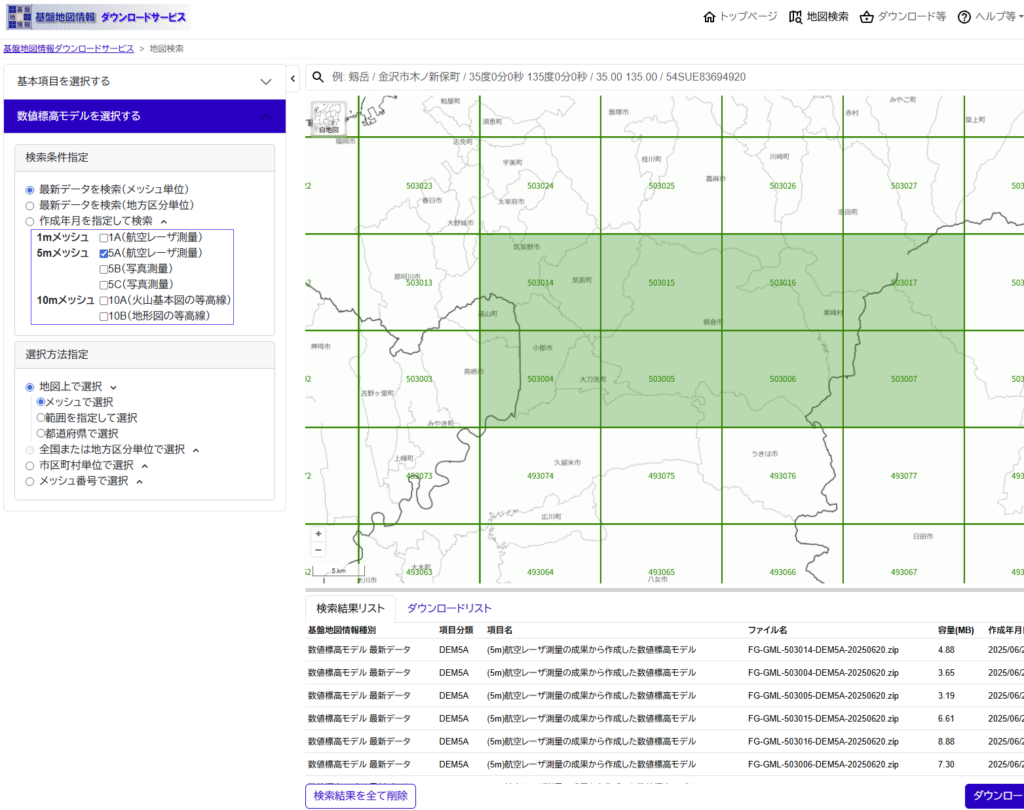Click the map zoom out minus button

pos(318,549)
